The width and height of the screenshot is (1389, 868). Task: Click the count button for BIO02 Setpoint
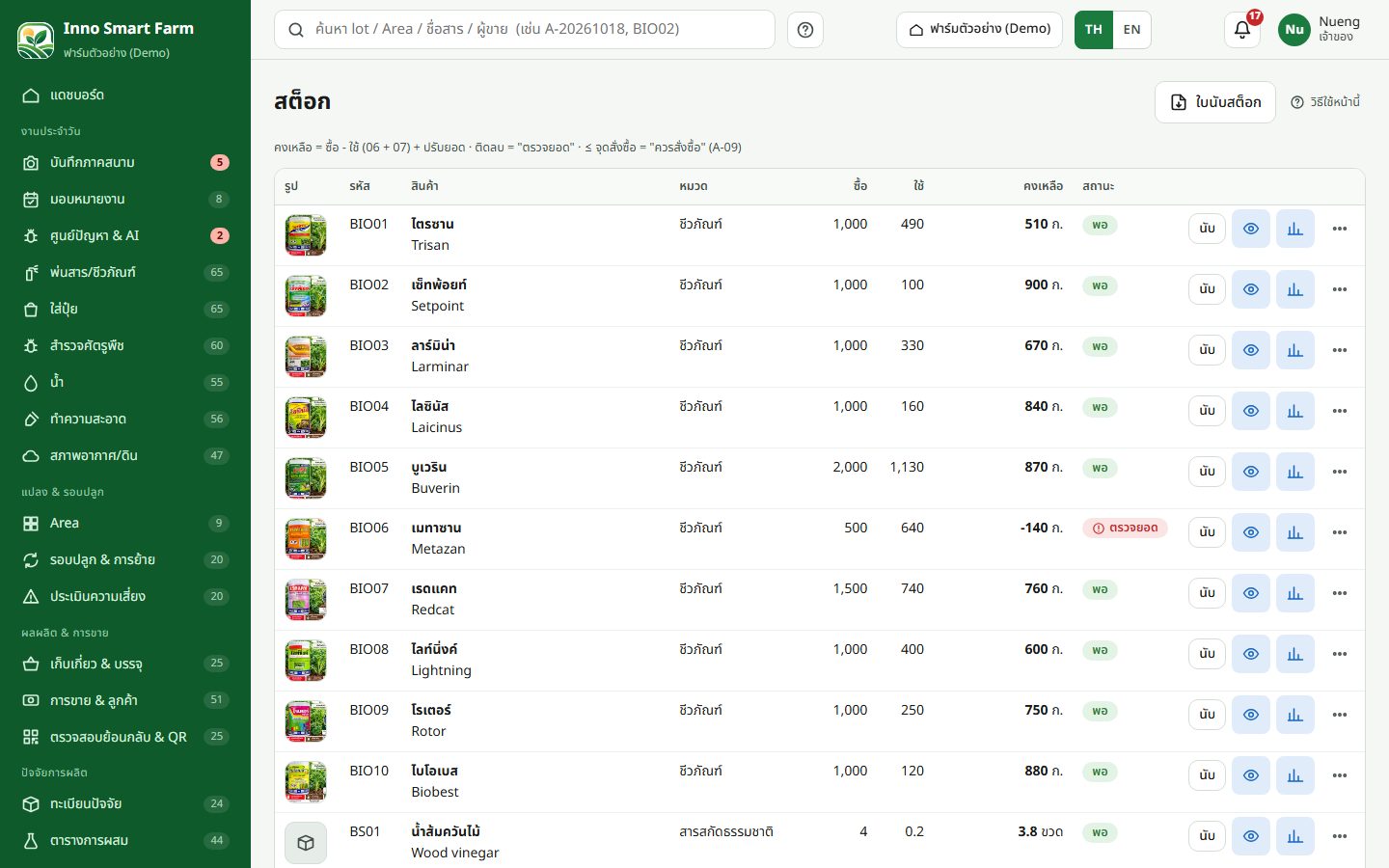[x=1207, y=289]
